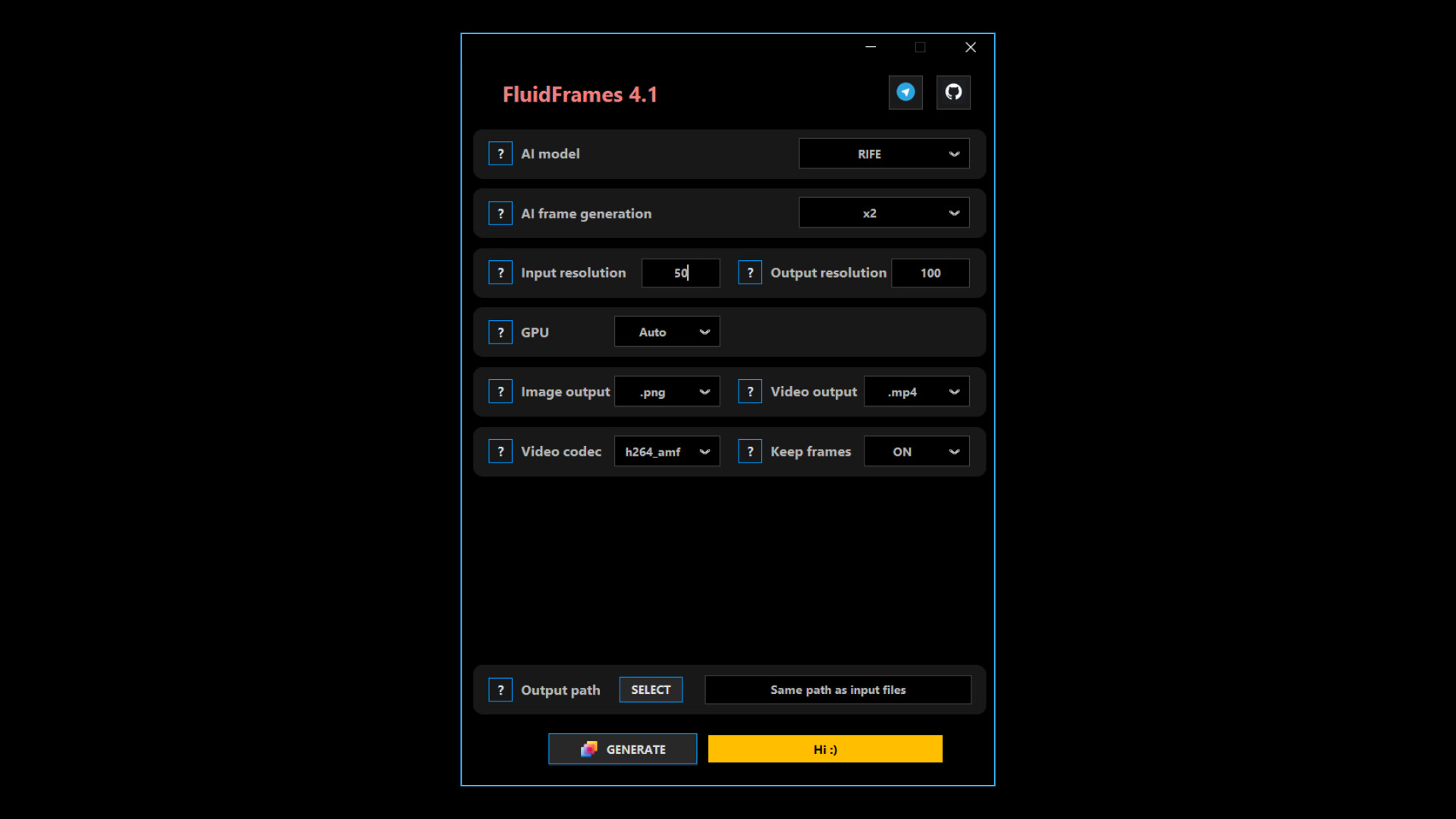Image resolution: width=1456 pixels, height=819 pixels.
Task: Show help for AI model
Action: click(x=500, y=154)
